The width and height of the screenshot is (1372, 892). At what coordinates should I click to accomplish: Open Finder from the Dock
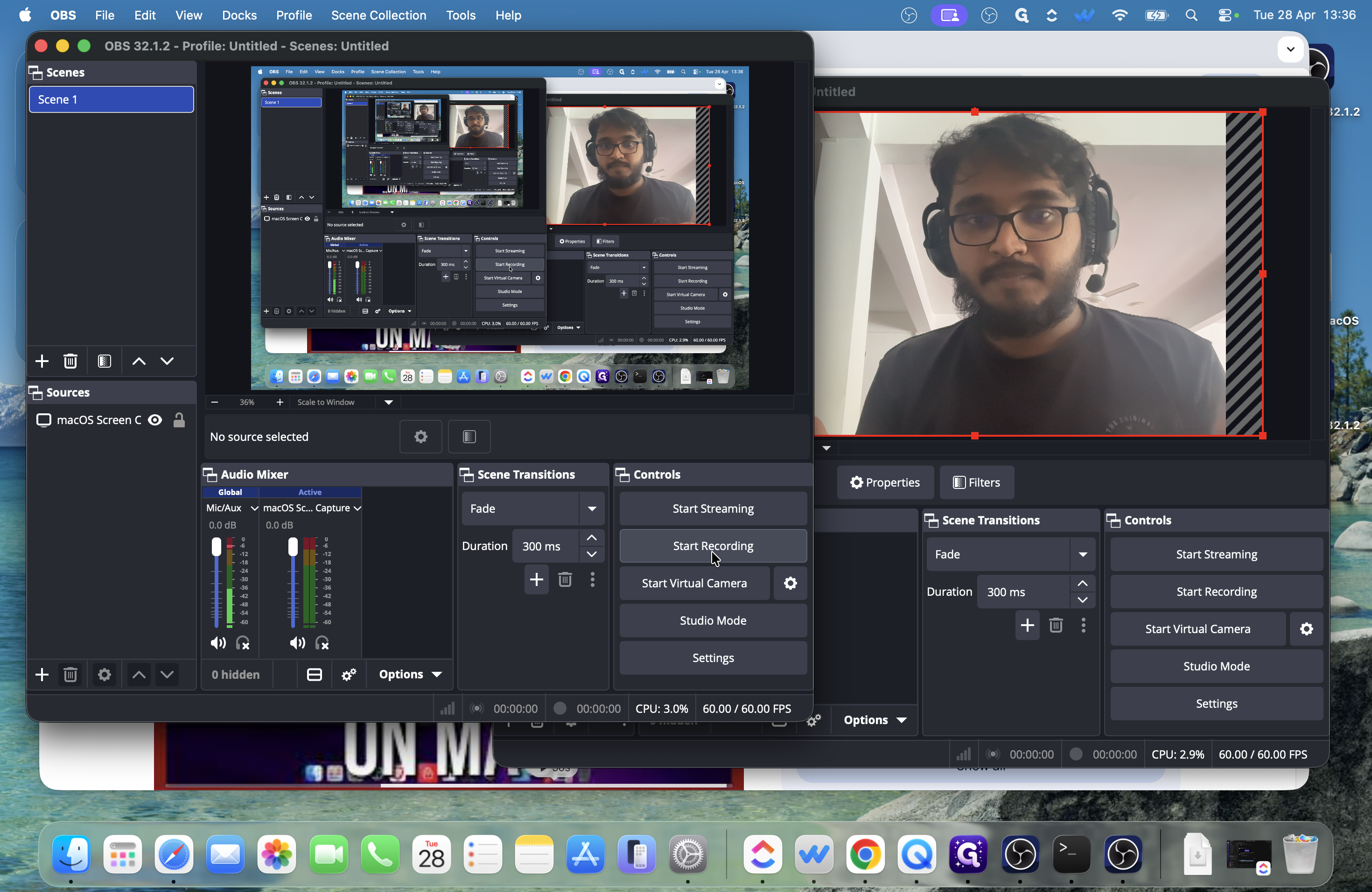[x=71, y=854]
